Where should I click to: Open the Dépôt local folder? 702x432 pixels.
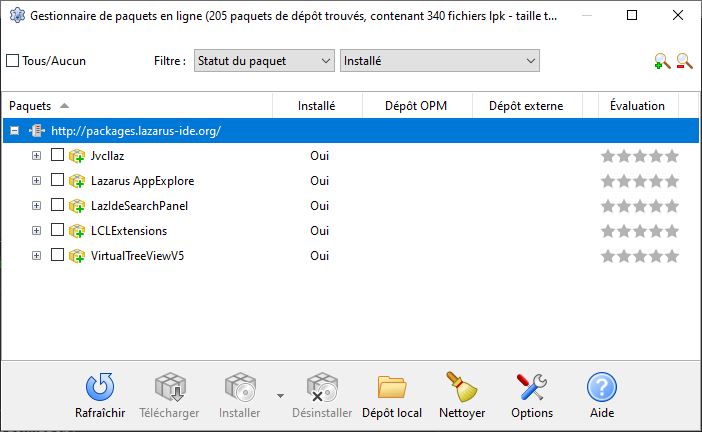pos(392,388)
